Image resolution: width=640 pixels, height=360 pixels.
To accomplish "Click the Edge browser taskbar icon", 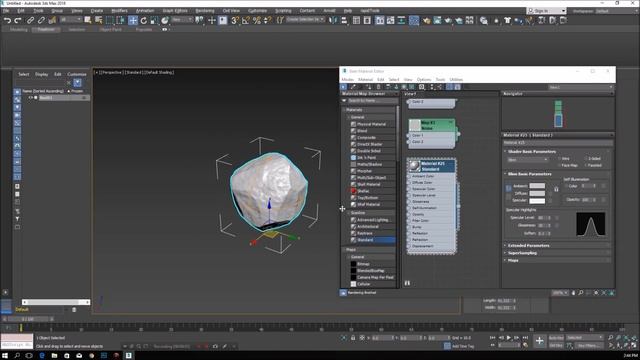I will pyautogui.click(x=42, y=356).
